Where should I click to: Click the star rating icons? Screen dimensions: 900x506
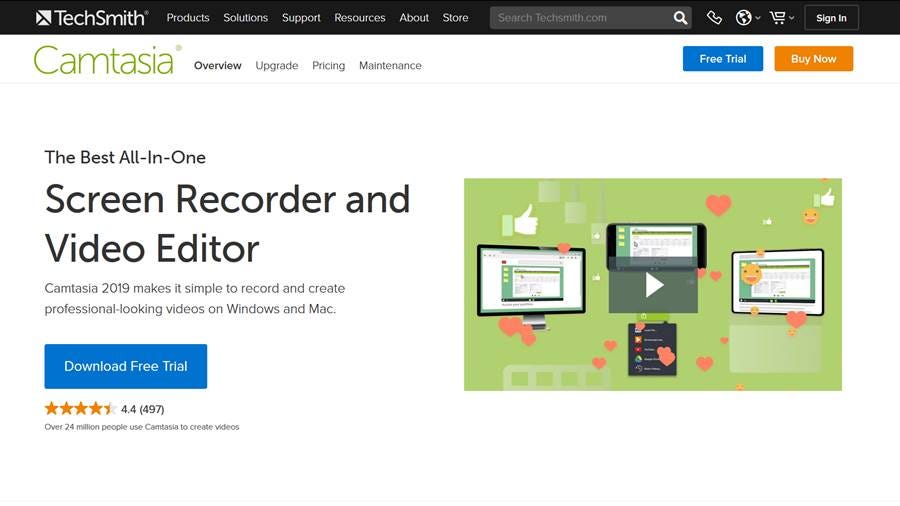pos(80,408)
